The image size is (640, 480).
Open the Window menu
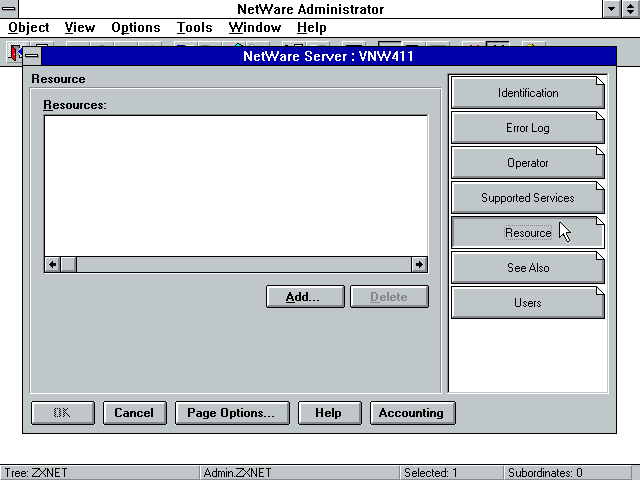(x=255, y=28)
